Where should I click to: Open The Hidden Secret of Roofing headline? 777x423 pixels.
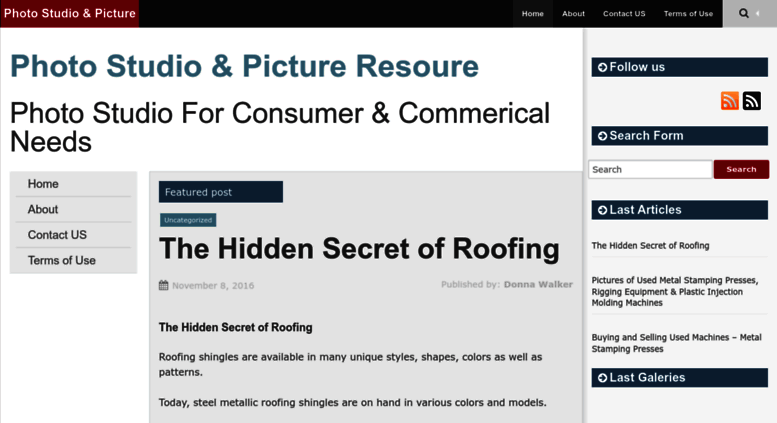pyautogui.click(x=359, y=248)
